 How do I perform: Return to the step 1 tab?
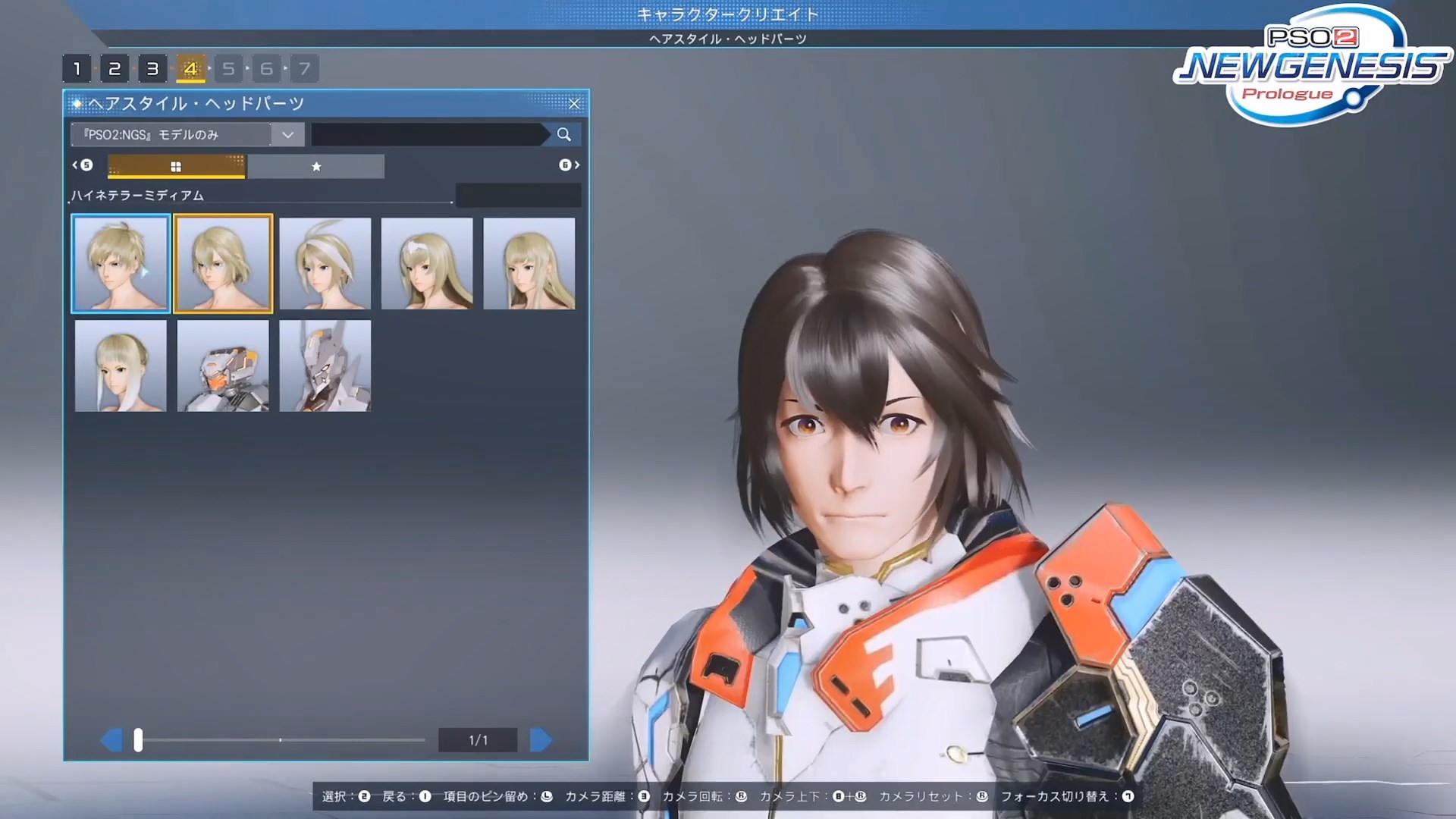point(77,68)
